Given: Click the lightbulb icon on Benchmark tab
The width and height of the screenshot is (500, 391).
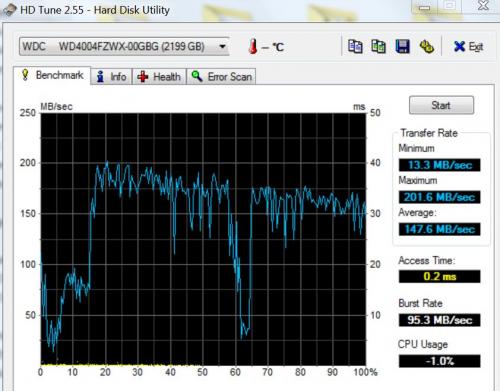Looking at the screenshot, I should click(25, 75).
